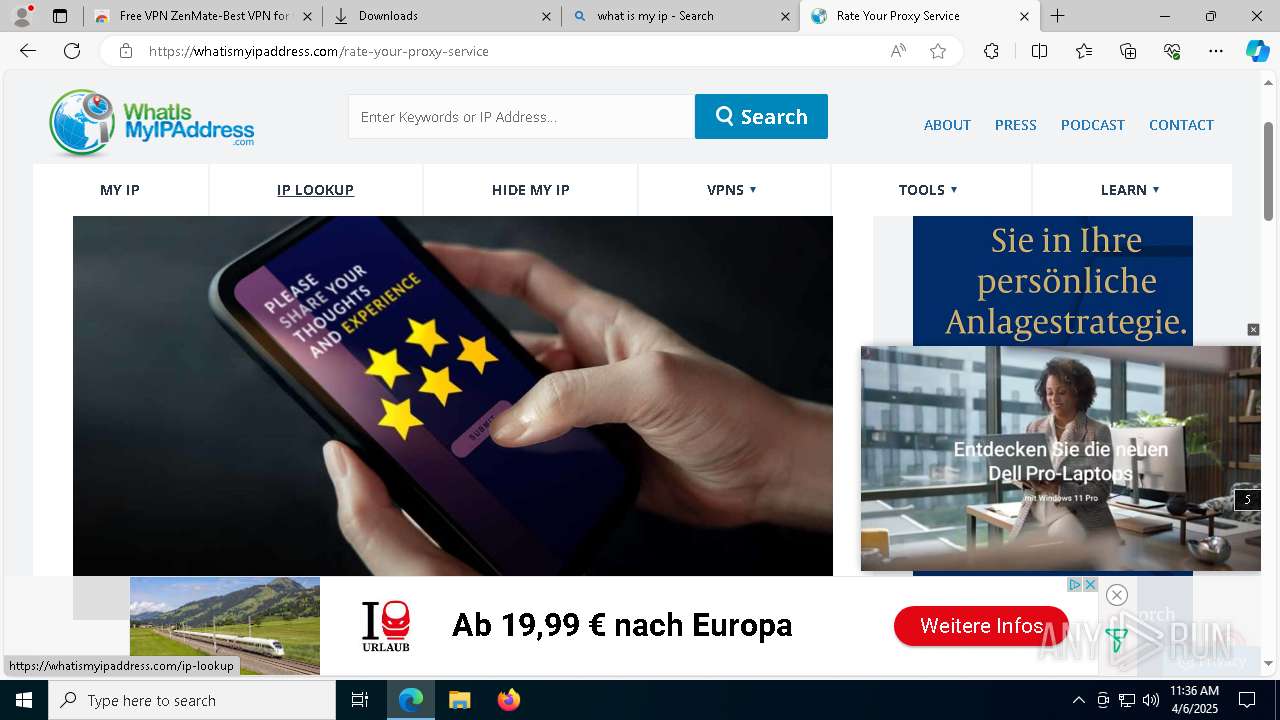
Task: Open the IP LOOKUP menu item
Action: pos(315,190)
